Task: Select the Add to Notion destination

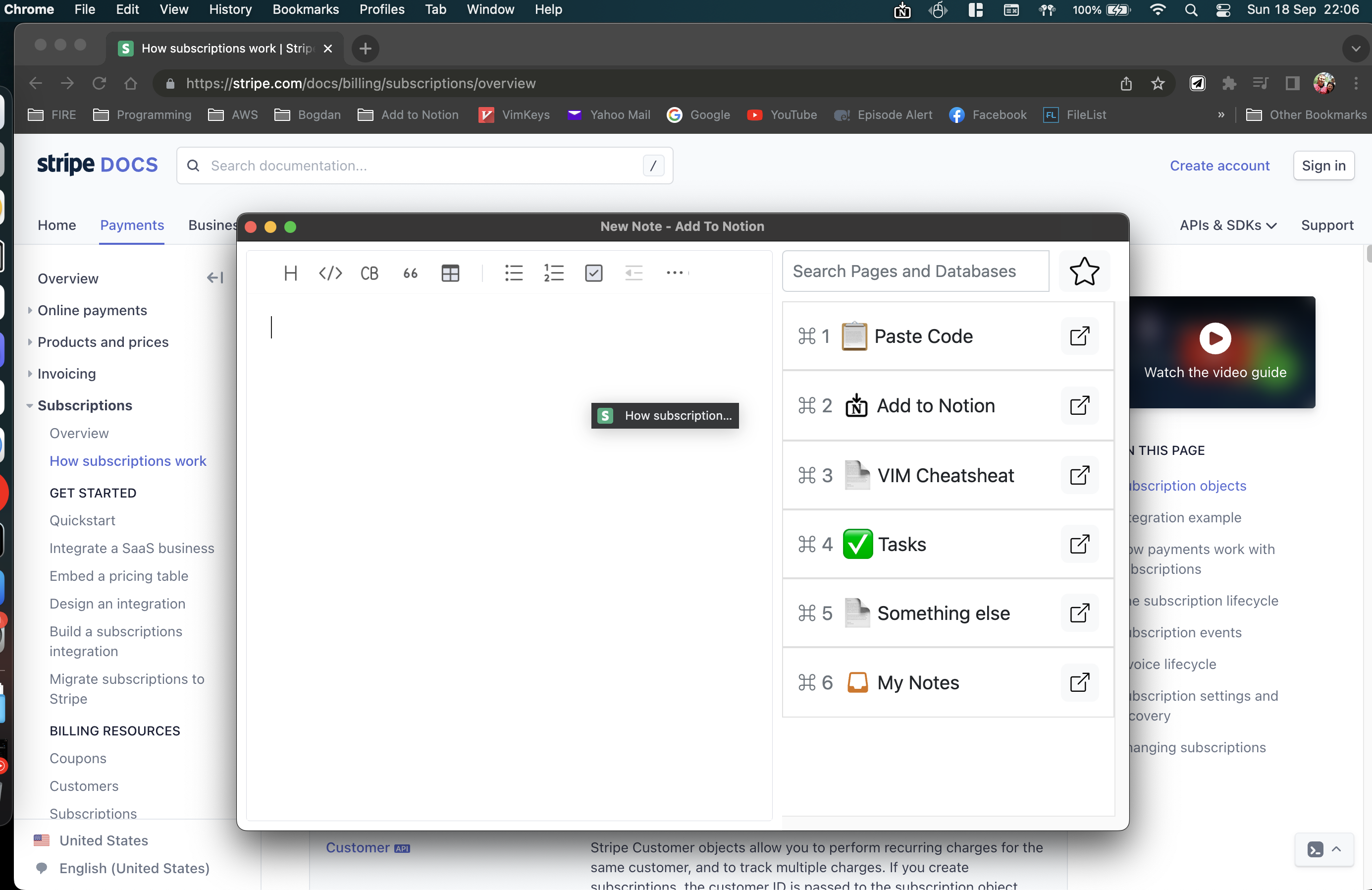Action: [x=947, y=405]
